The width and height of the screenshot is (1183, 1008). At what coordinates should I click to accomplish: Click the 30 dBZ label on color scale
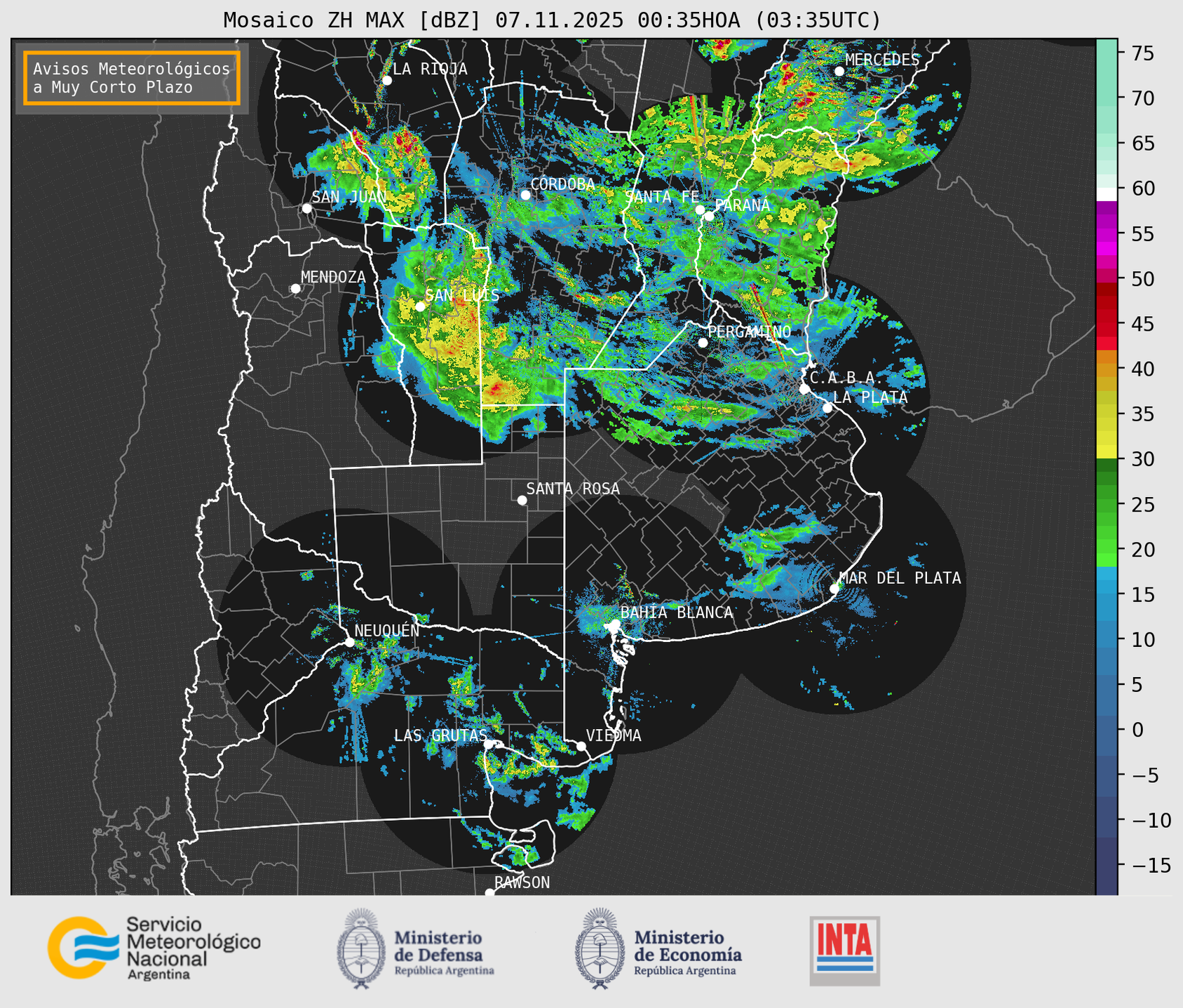click(x=1142, y=459)
